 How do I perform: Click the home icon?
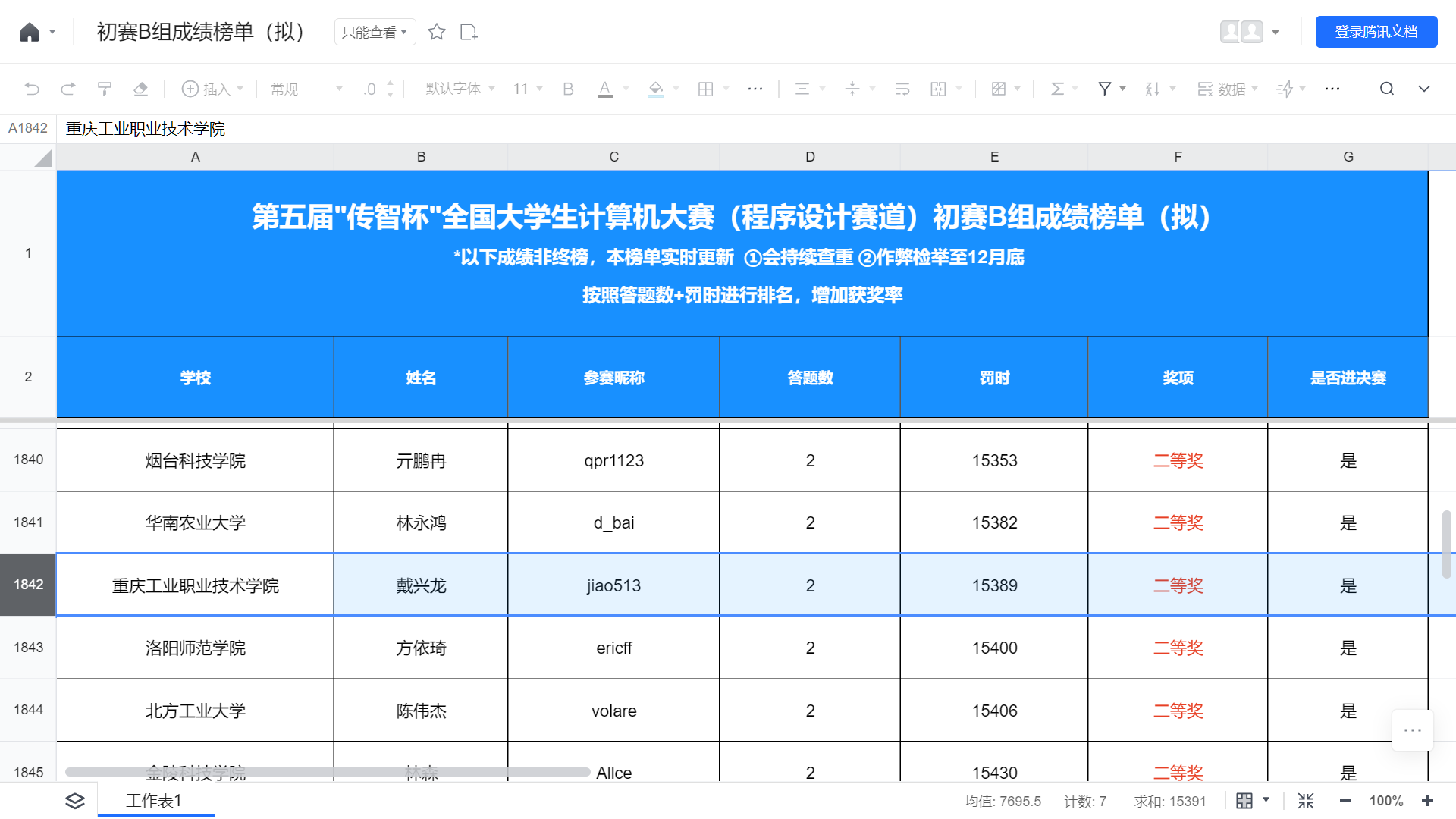(30, 32)
